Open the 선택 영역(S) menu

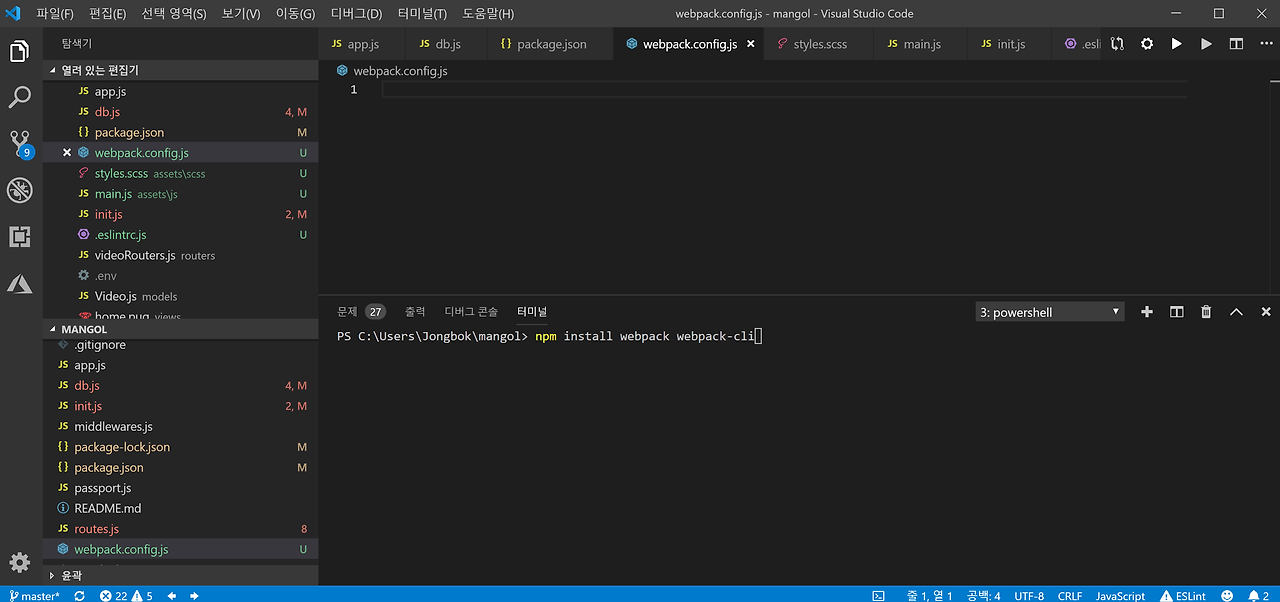[x=173, y=14]
